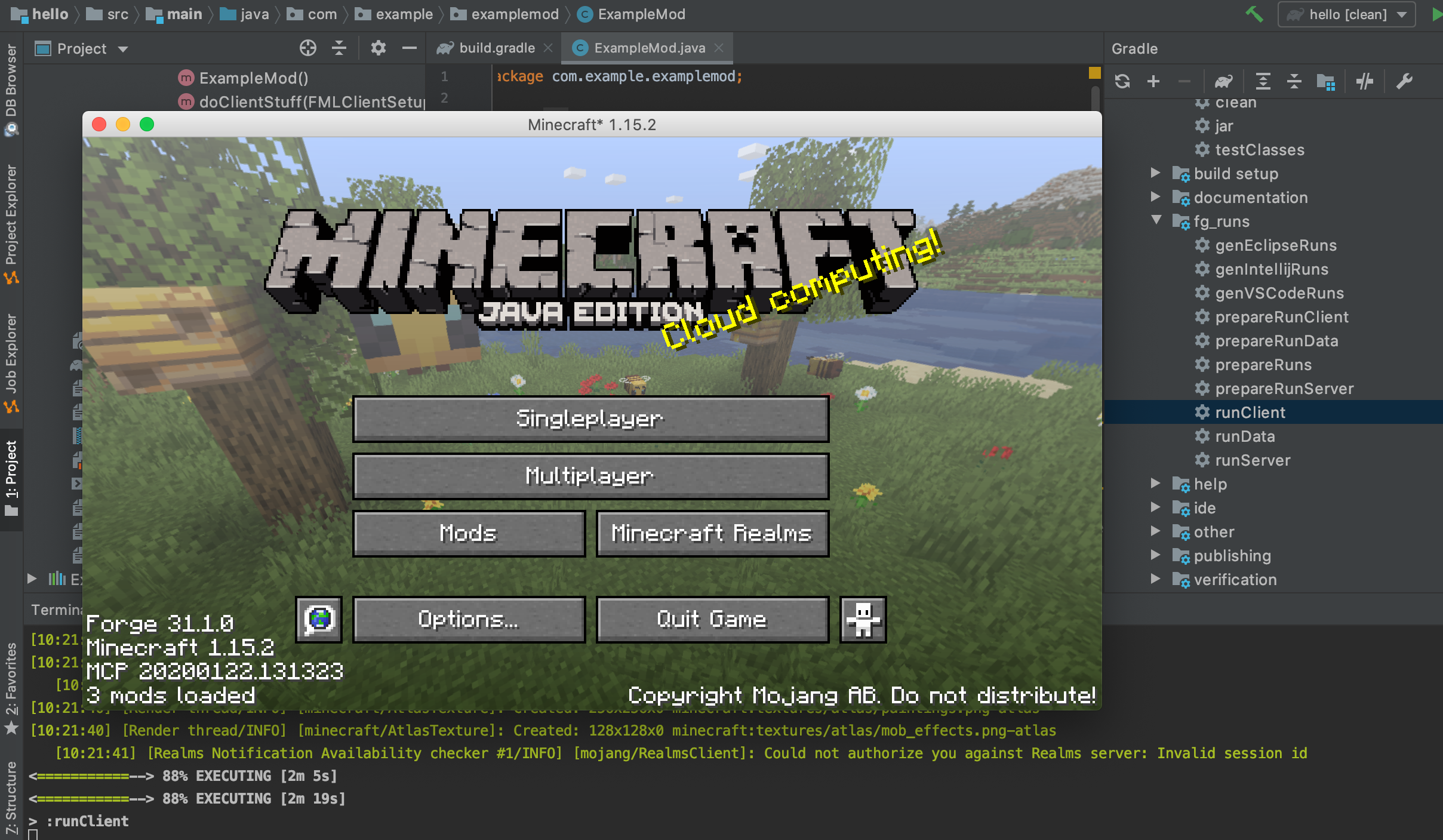This screenshot has height=840, width=1443.
Task: Click the Accessibility figure icon in Minecraft
Action: [863, 619]
